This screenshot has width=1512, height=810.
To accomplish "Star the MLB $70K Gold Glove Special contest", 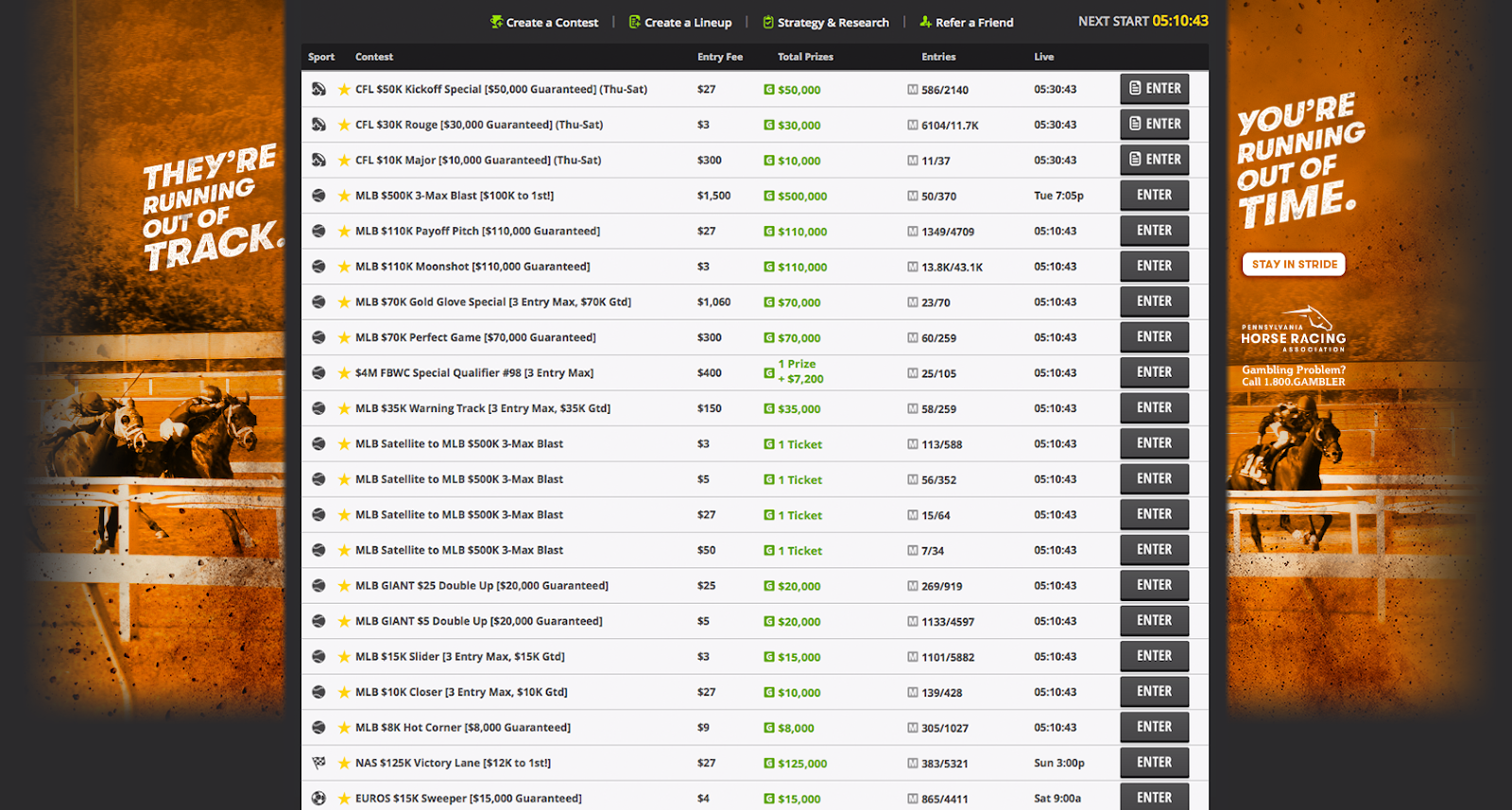I will coord(344,302).
